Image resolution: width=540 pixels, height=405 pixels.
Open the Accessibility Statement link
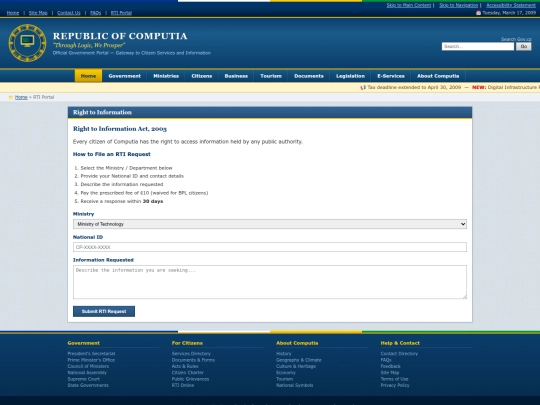511,5
